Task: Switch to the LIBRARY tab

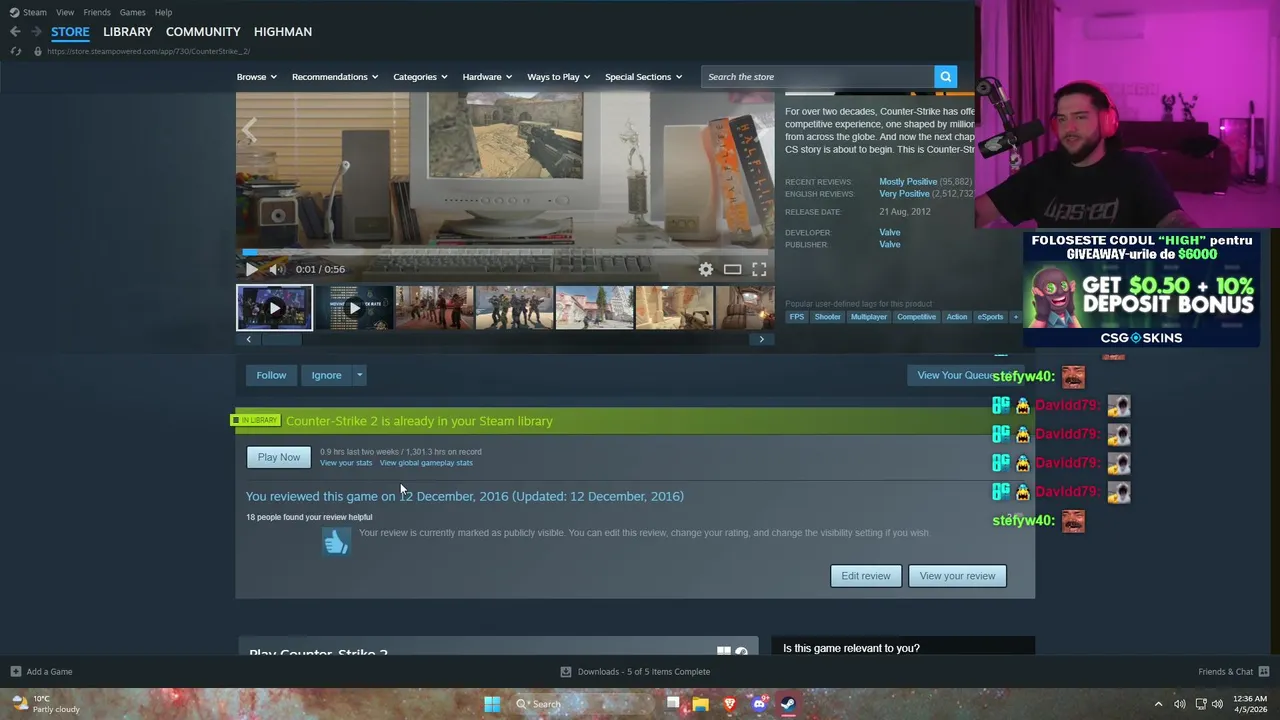Action: point(128,31)
